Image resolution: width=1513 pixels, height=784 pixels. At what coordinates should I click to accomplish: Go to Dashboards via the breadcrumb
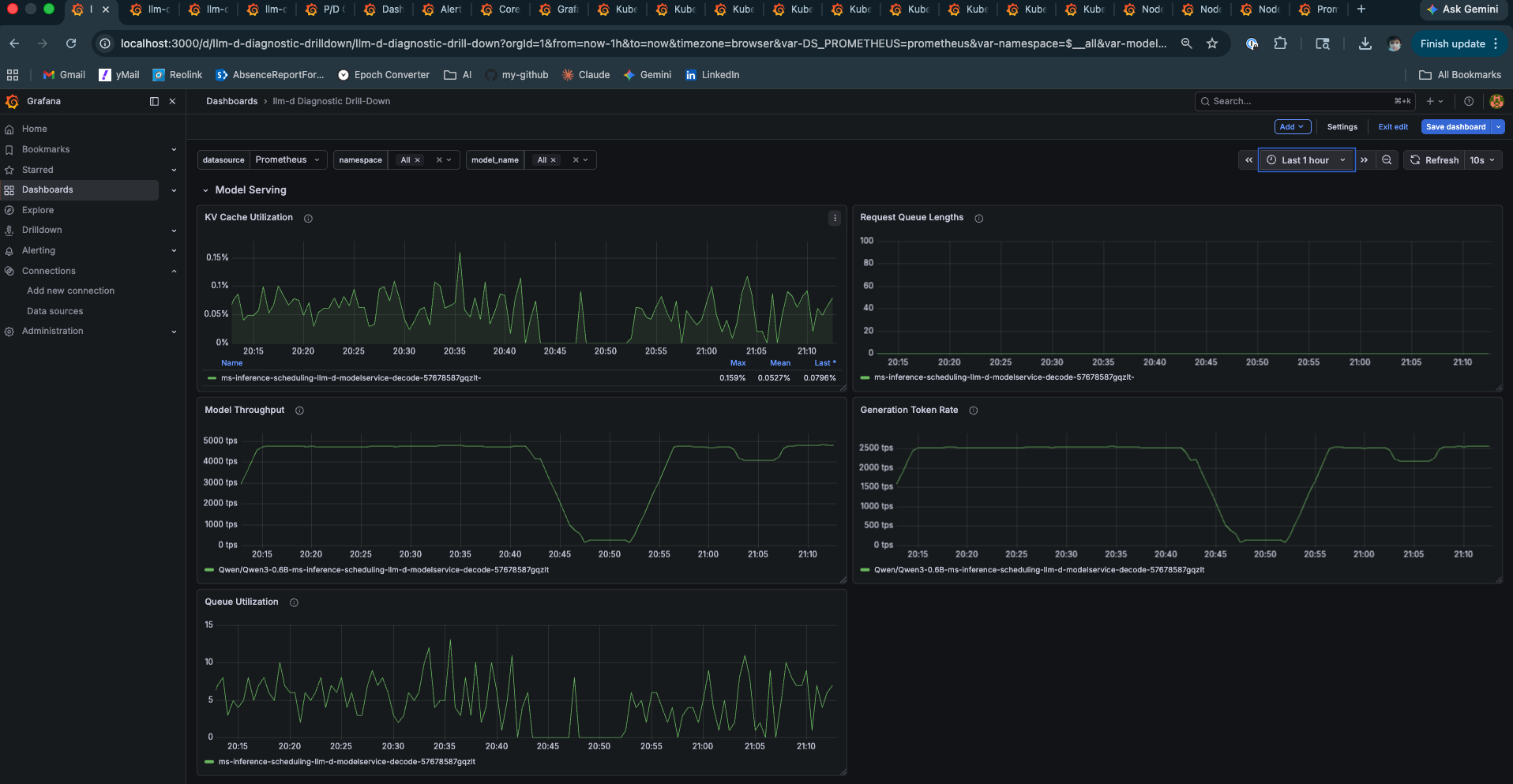click(232, 101)
